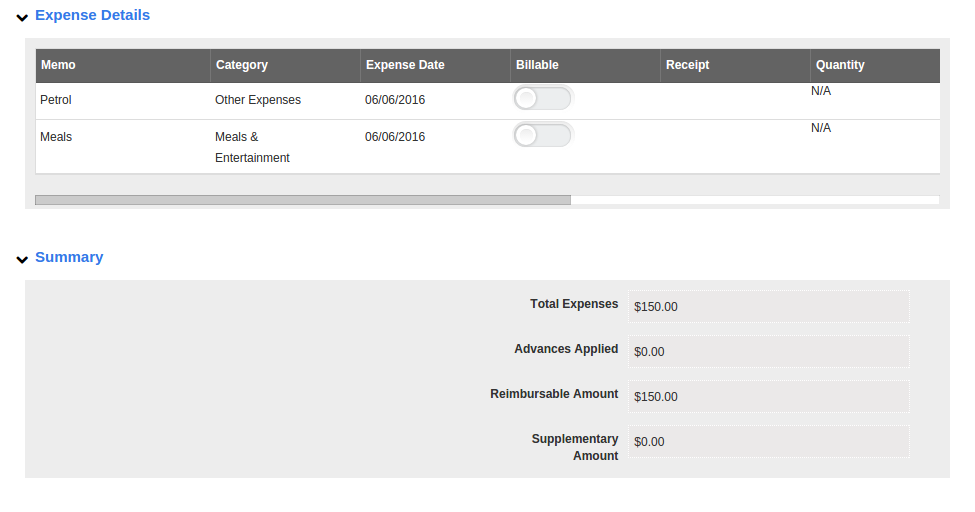975x512 pixels.
Task: Click the Receipt column header
Action: (687, 65)
